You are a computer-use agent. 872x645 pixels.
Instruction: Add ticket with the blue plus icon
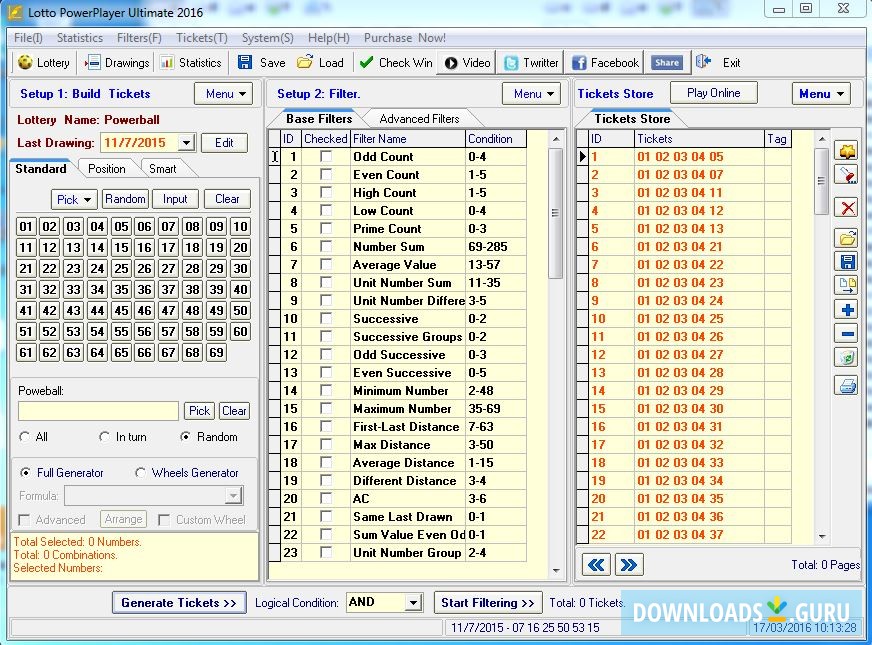coord(846,310)
